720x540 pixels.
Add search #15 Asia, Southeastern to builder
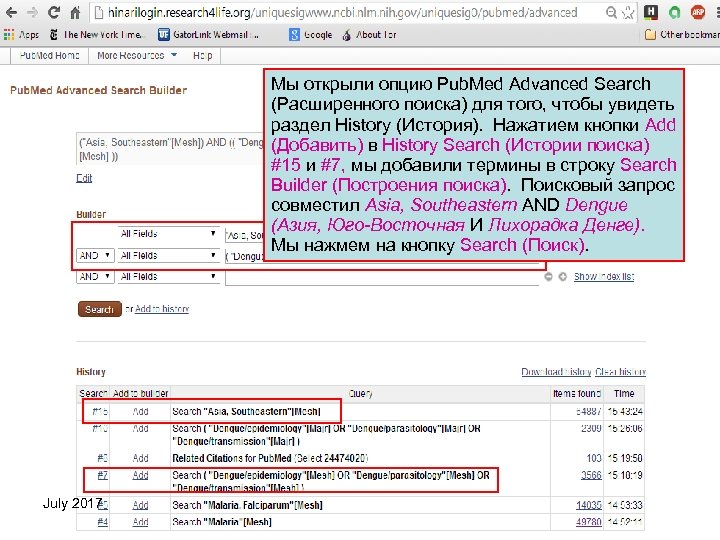tap(140, 411)
